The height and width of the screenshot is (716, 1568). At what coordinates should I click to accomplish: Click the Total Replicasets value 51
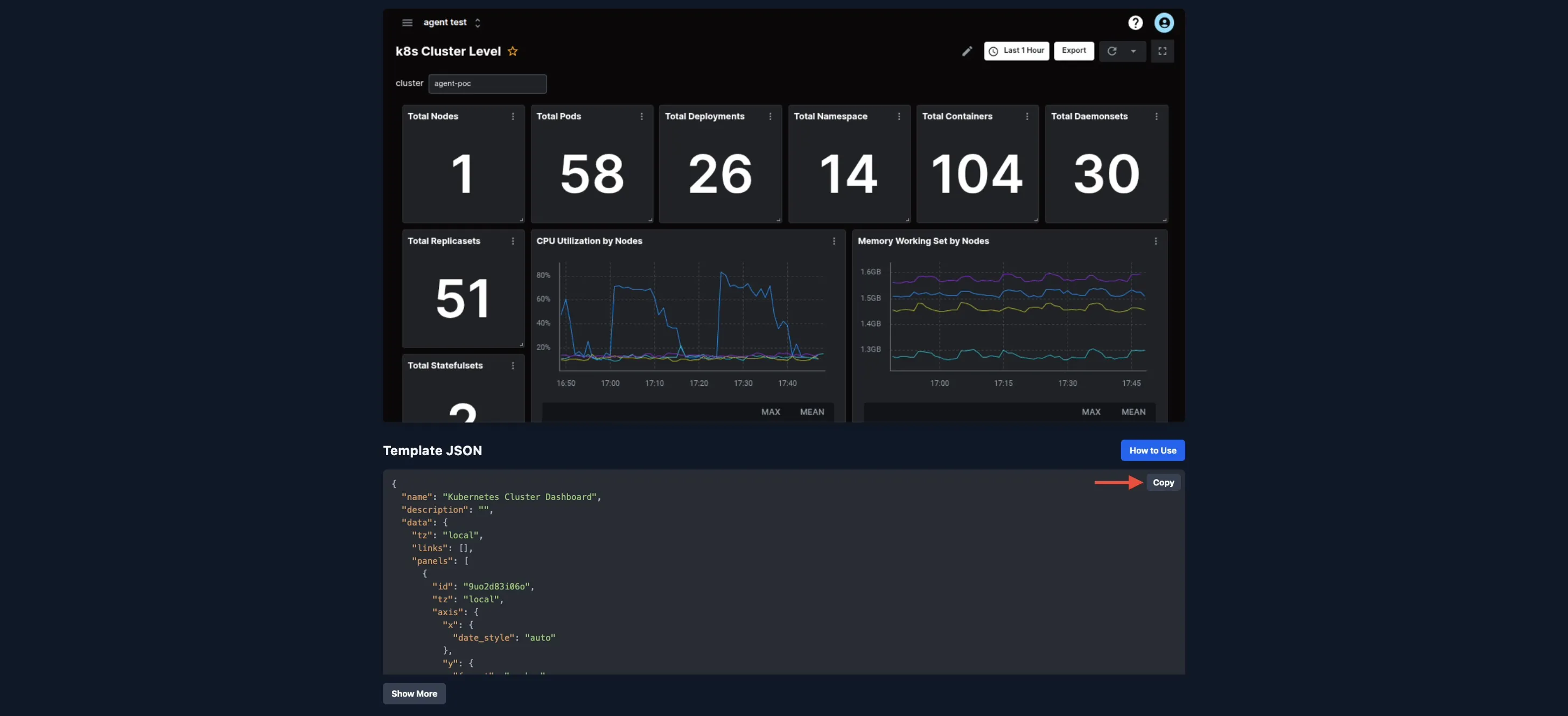coord(463,298)
